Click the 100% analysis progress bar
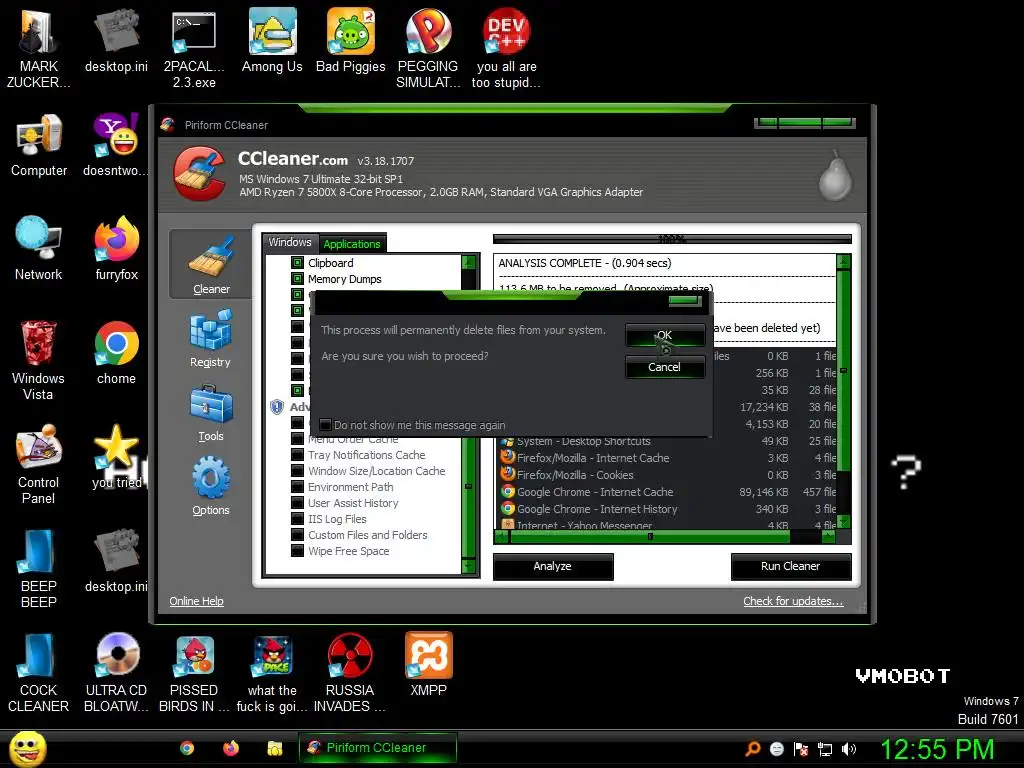The image size is (1024, 768). 672,239
